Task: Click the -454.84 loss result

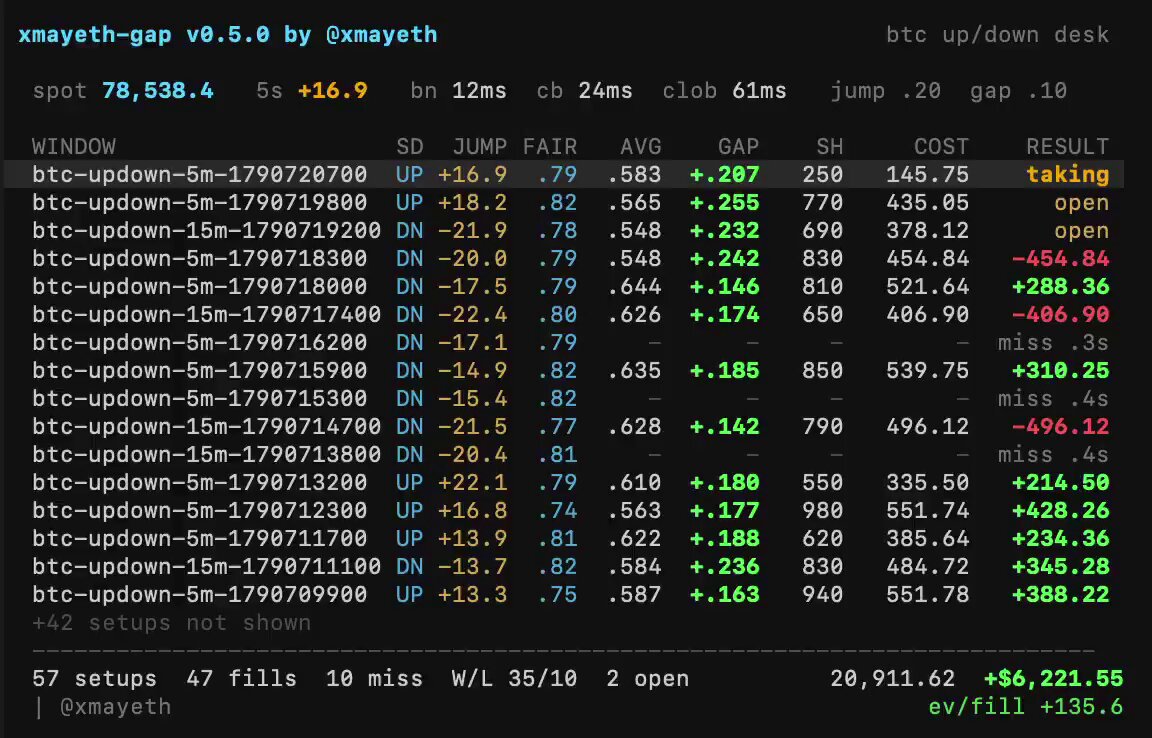Action: coord(1060,259)
